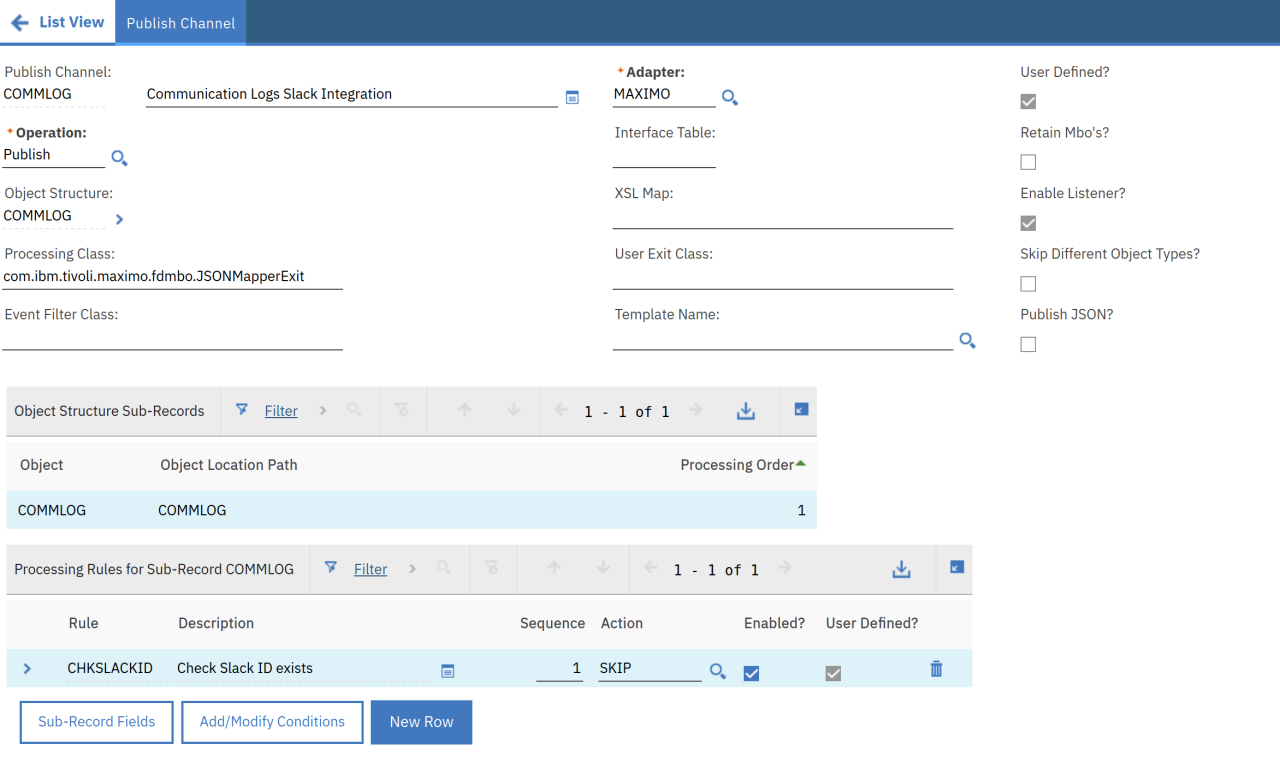Check Skip Different Object Types option

pos(1028,284)
